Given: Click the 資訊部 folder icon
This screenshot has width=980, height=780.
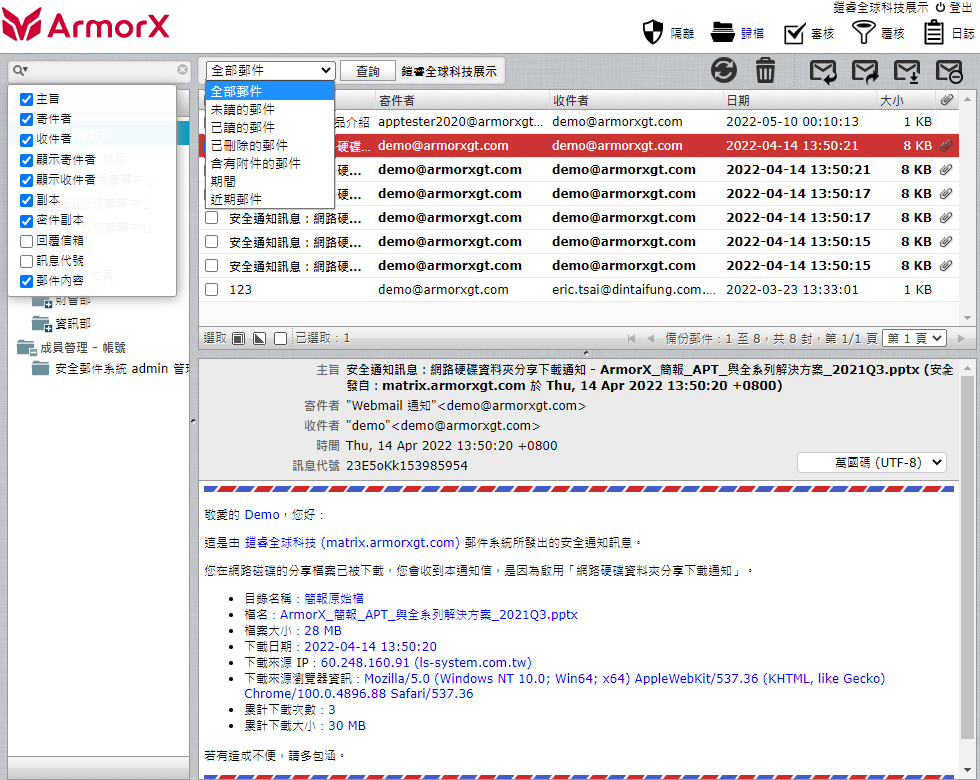Looking at the screenshot, I should (x=41, y=324).
